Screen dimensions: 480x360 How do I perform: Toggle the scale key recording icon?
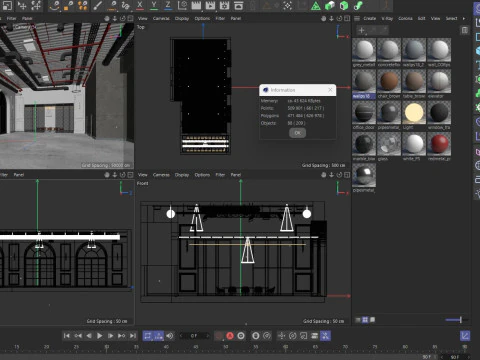(303, 336)
